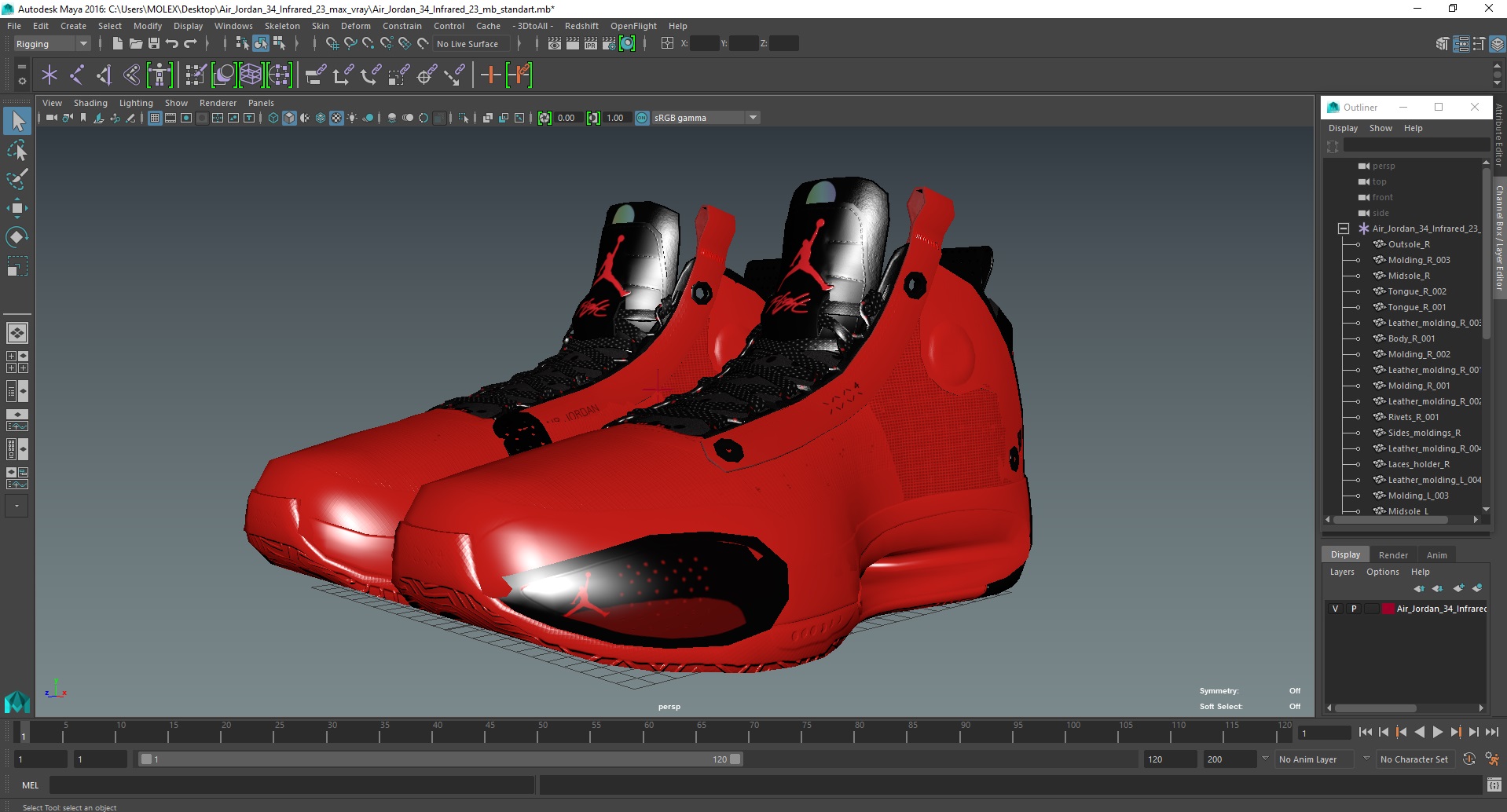Click the Quick Rig humanoid icon
1507x812 pixels.
click(159, 75)
